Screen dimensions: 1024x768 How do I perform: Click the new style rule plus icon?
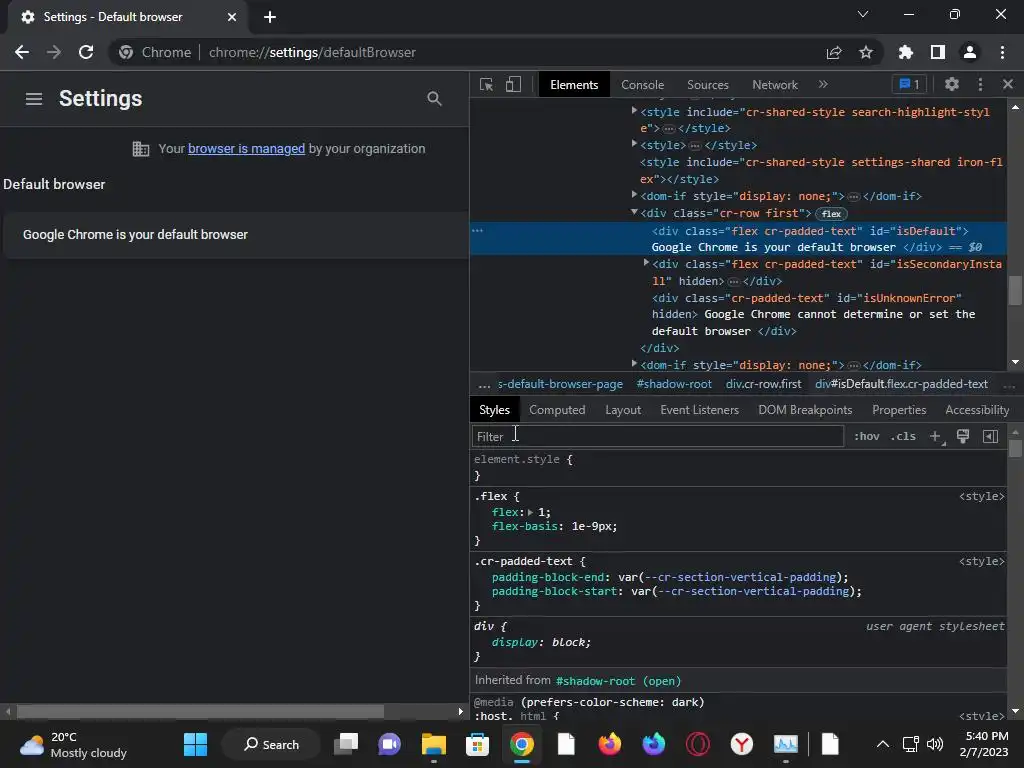tap(936, 437)
